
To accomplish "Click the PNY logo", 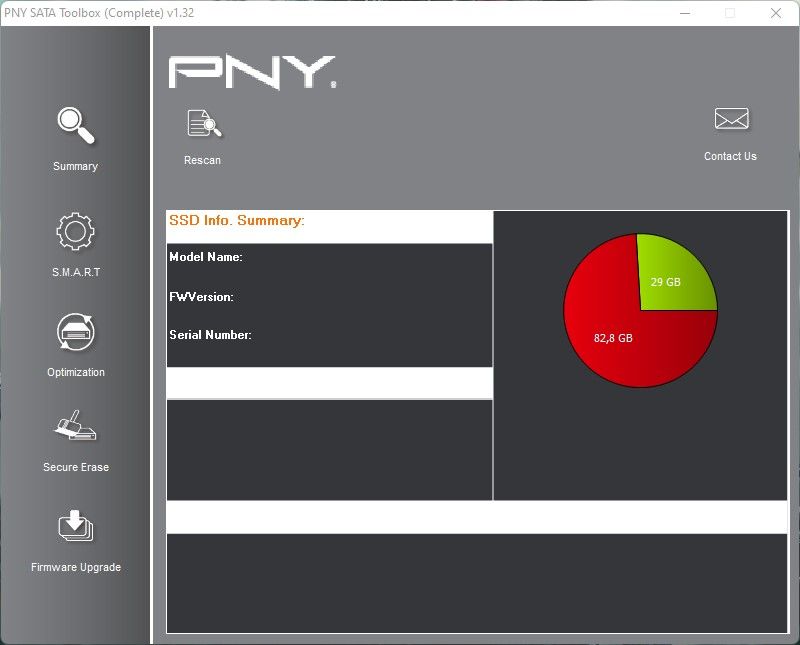I will 253,72.
